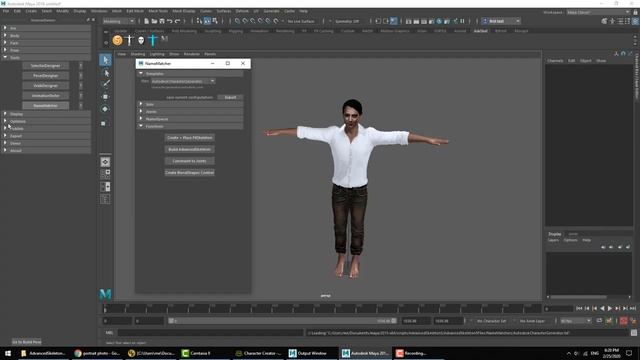This screenshot has width=640, height=360.
Task: Open the Shading menu of the viewport
Action: tap(138, 54)
